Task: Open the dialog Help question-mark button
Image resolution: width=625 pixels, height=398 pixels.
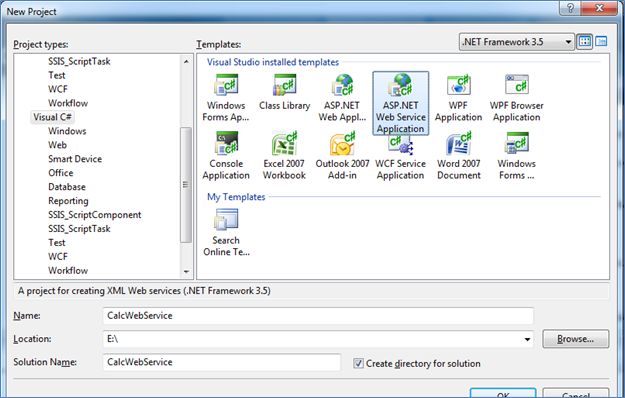Action: click(570, 8)
